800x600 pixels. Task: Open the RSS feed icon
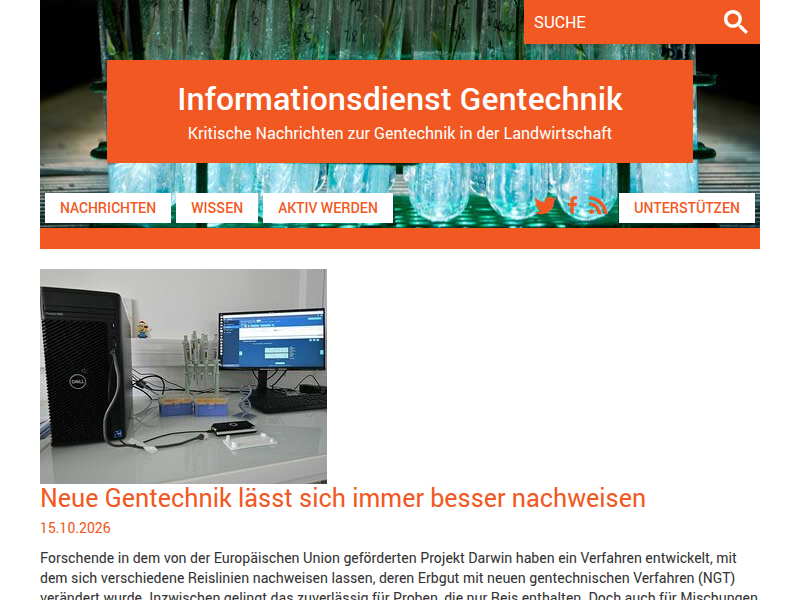598,206
